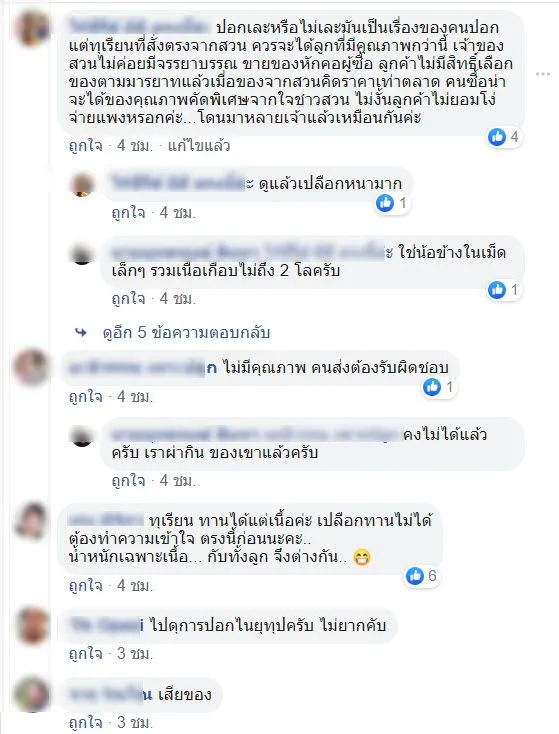559x734 pixels.
Task: Click the grinning emoji in the durian comment
Action: [x=361, y=557]
